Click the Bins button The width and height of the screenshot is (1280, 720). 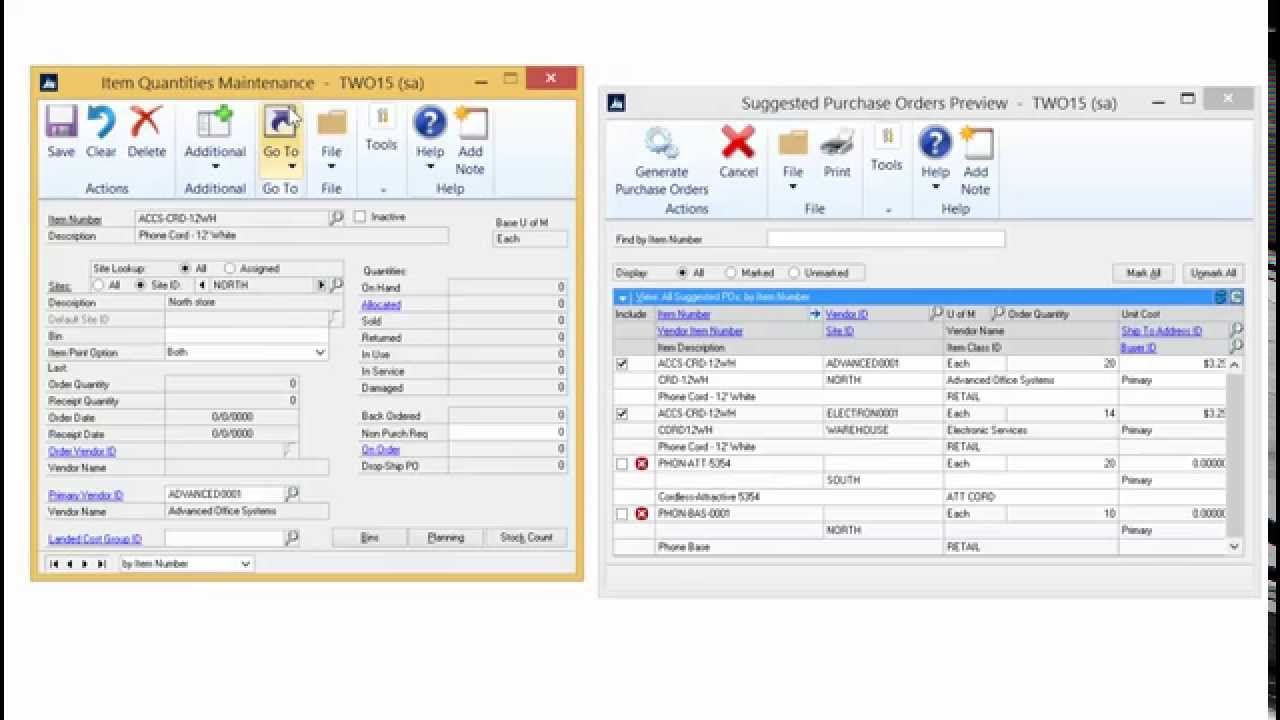pyautogui.click(x=370, y=538)
